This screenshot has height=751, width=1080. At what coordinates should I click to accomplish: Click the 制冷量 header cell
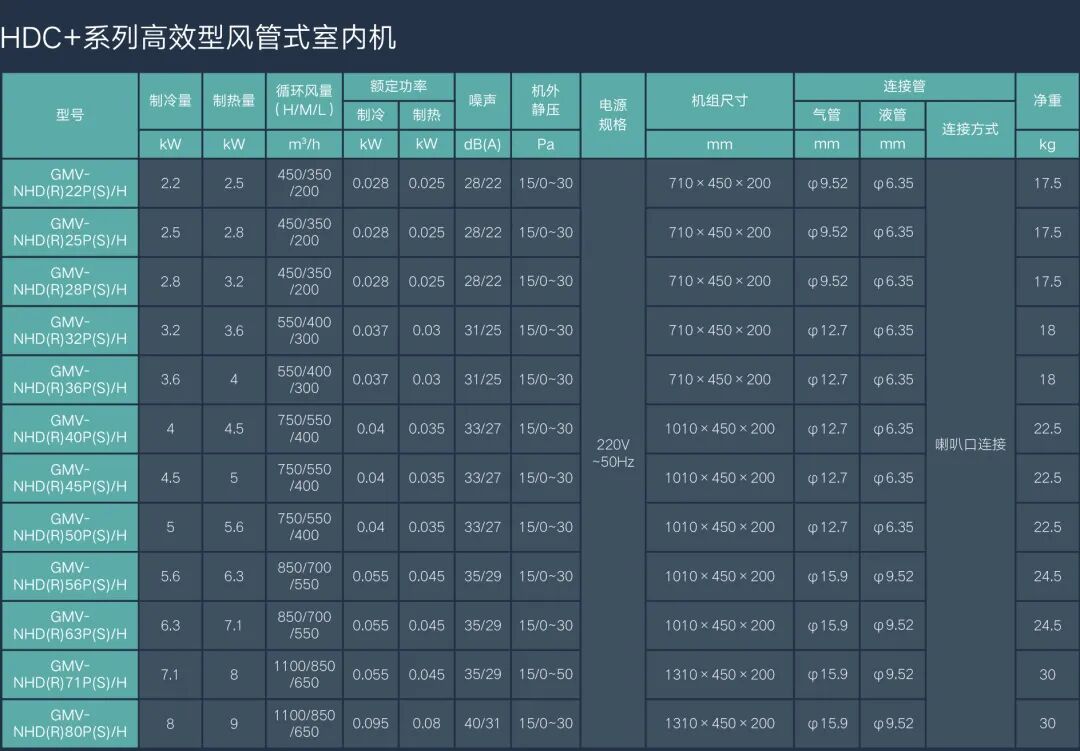point(170,100)
